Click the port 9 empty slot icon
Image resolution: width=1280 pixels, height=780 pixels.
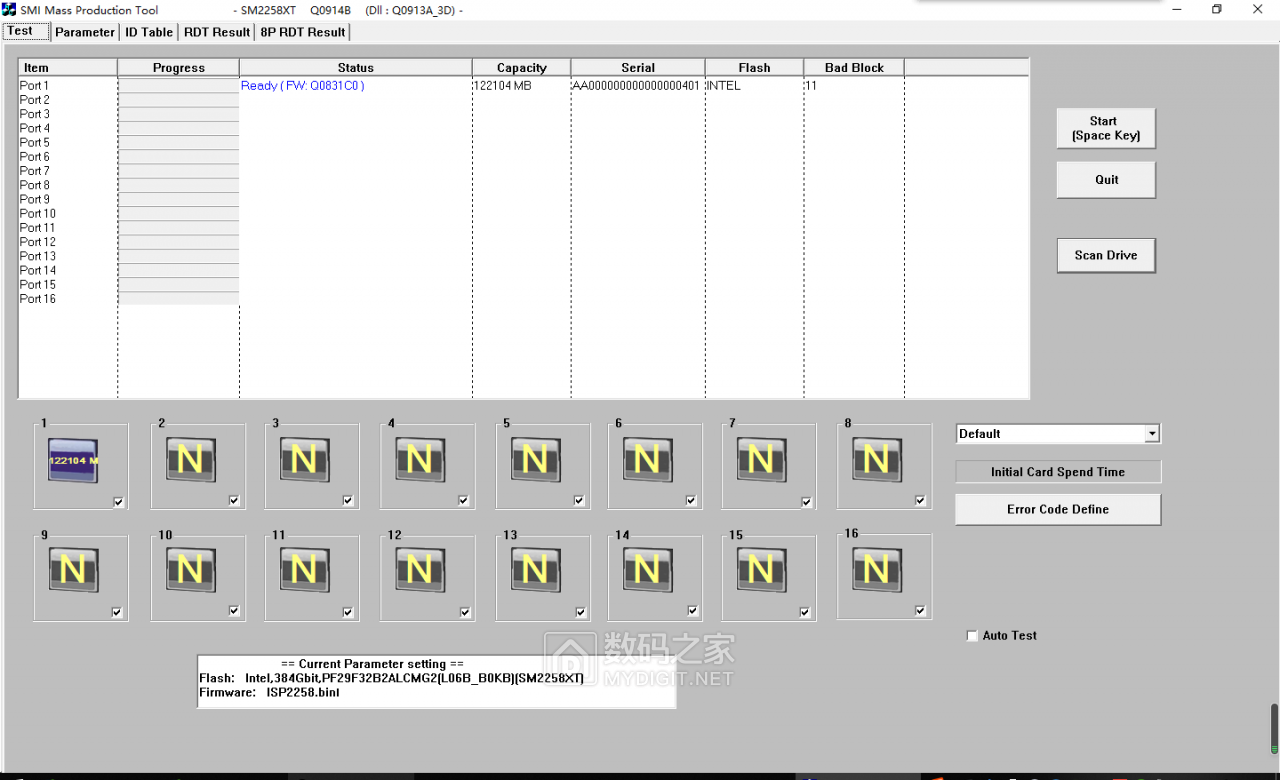click(x=73, y=570)
